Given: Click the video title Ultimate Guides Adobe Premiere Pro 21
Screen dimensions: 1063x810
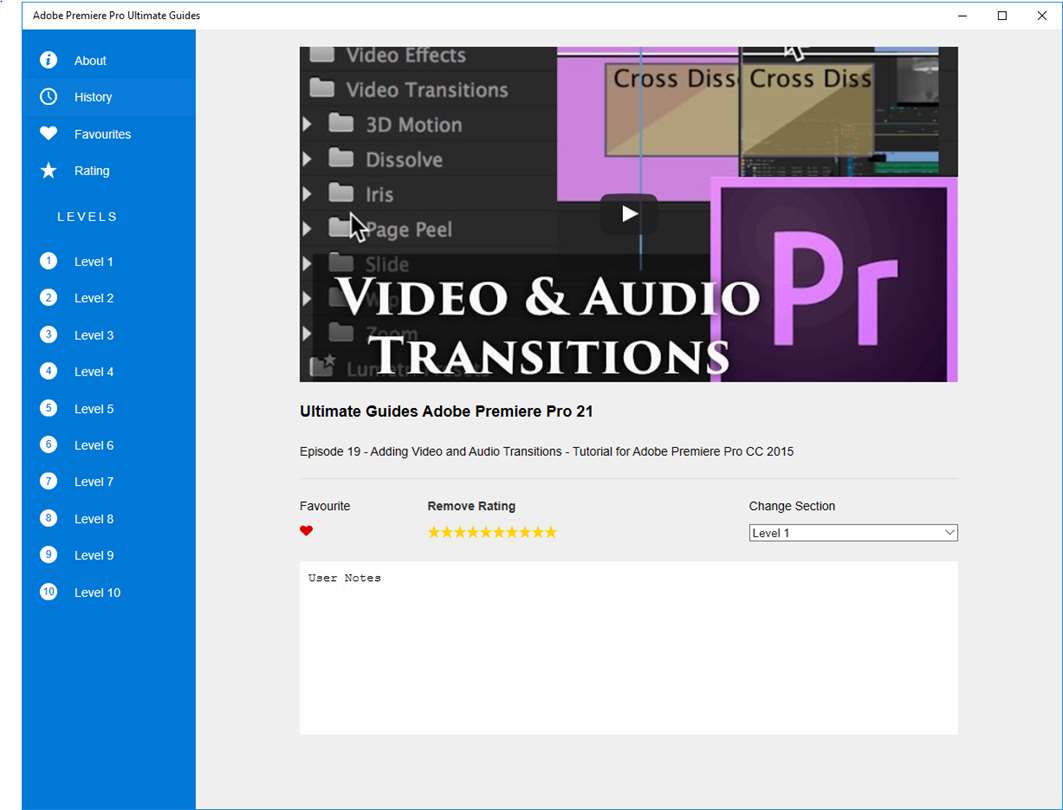Looking at the screenshot, I should (446, 411).
